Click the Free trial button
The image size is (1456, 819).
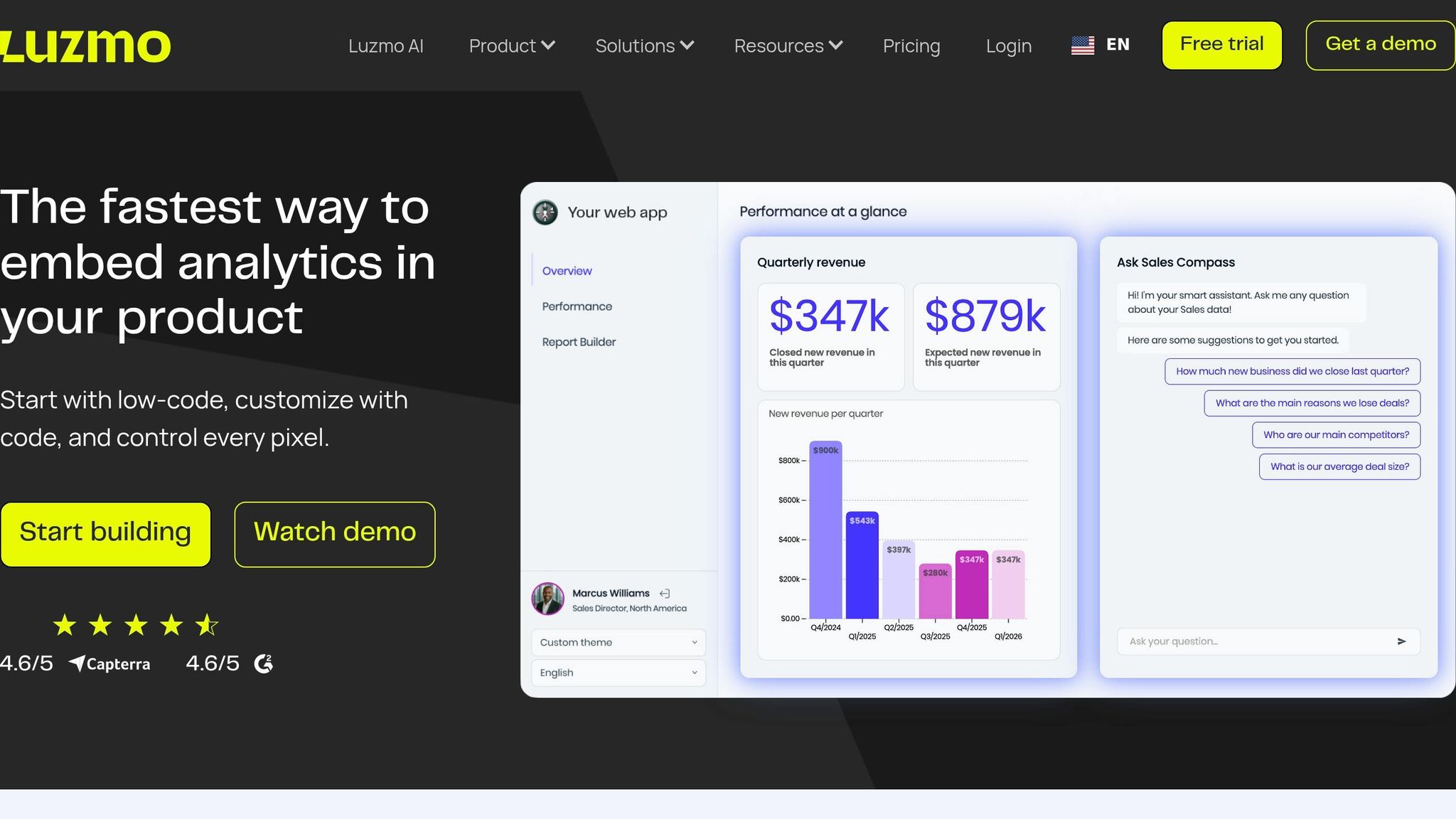1222,45
